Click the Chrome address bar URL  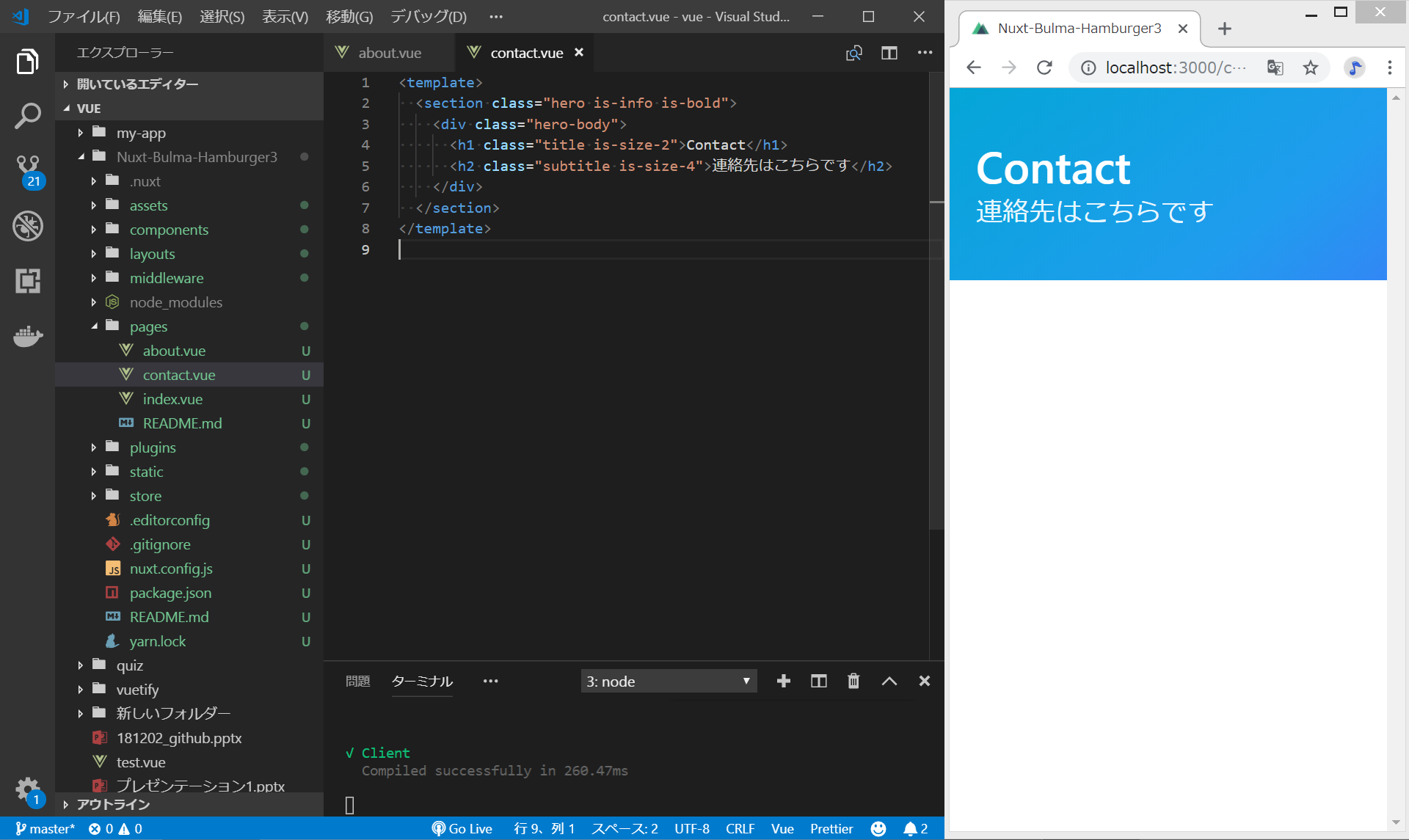point(1176,68)
